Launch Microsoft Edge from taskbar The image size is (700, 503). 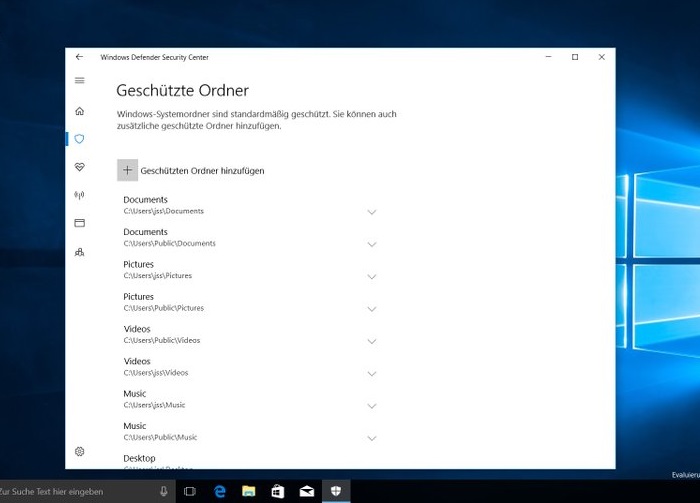pos(220,491)
